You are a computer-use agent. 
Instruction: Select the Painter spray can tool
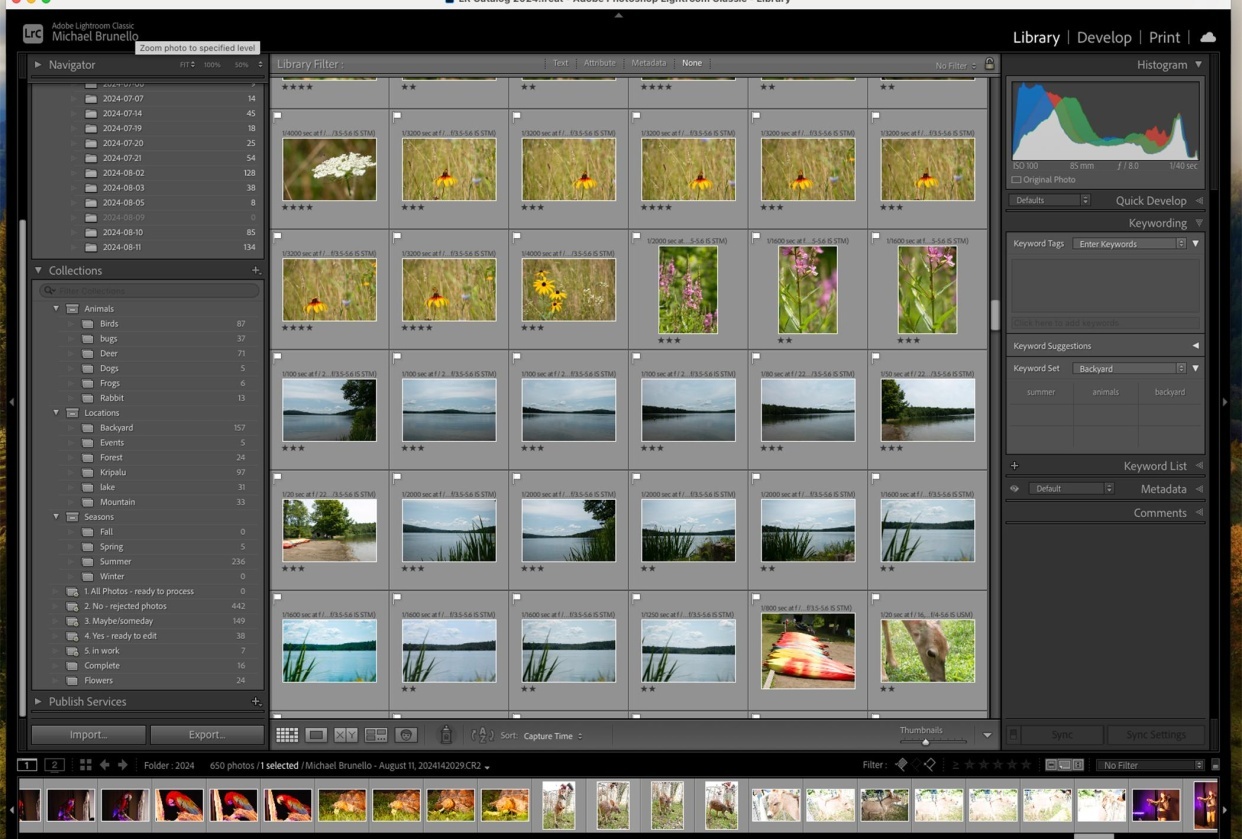(446, 735)
